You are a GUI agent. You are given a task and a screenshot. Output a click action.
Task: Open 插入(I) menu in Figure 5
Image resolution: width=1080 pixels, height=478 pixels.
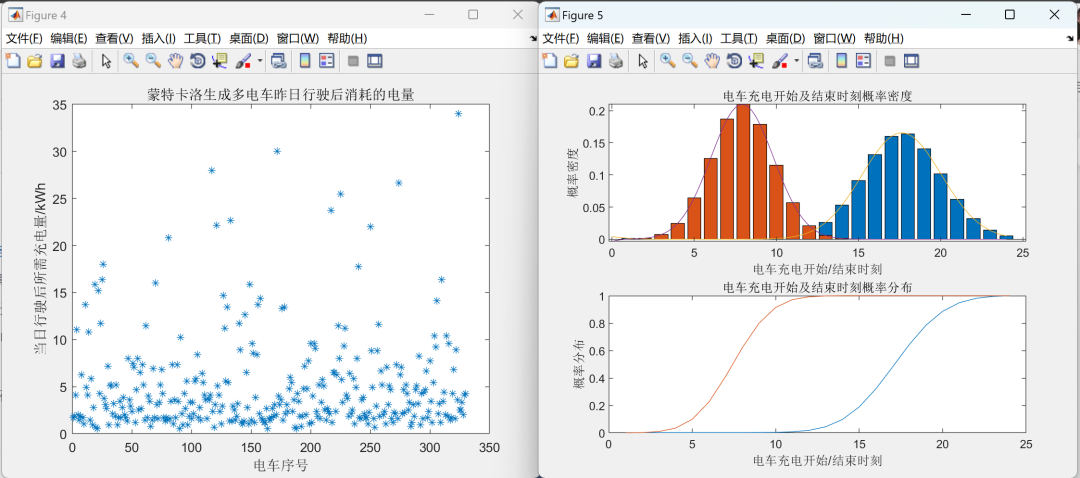tap(696, 39)
